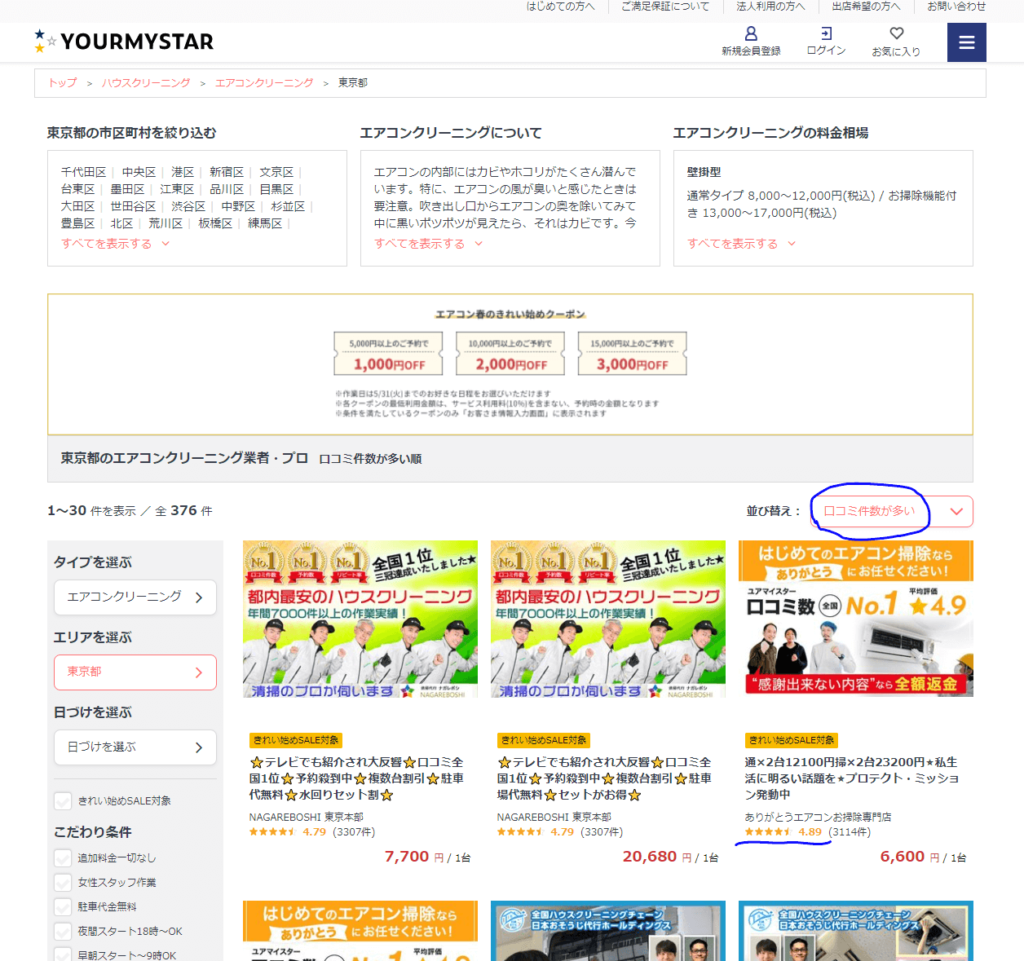Select 世田谷区 ward link
The width and height of the screenshot is (1024, 961).
click(133, 206)
